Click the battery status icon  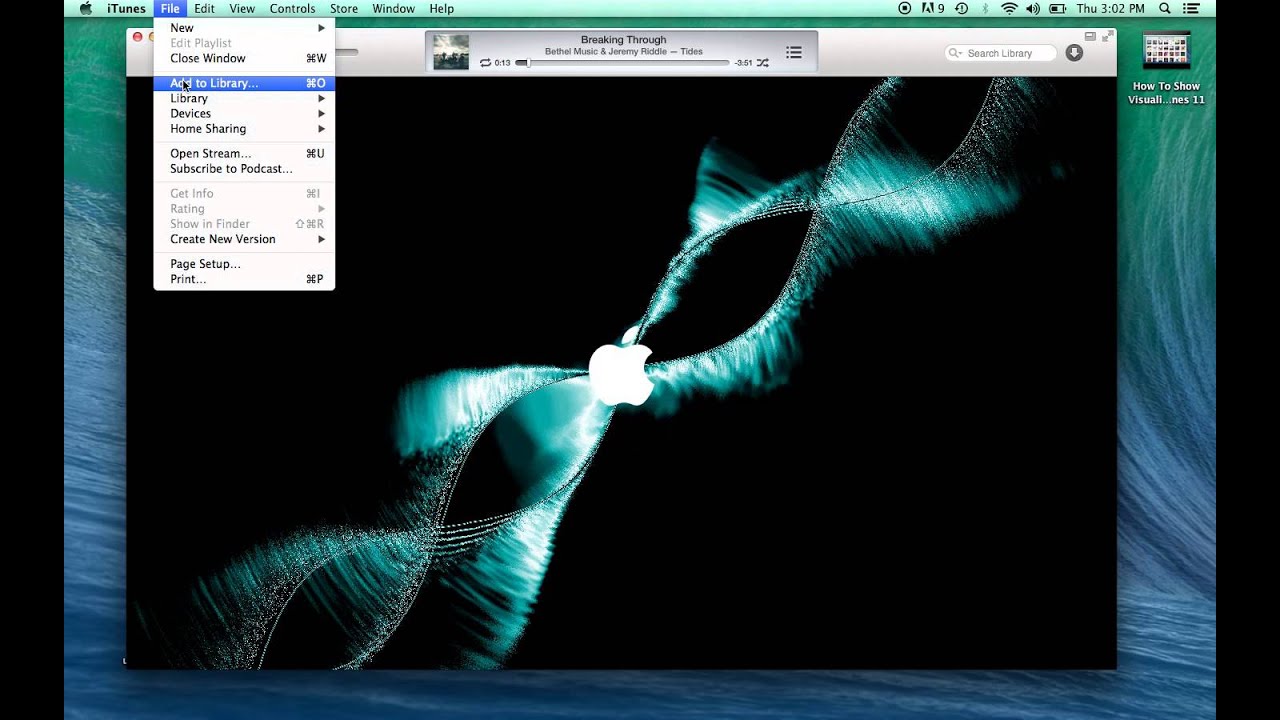(1058, 9)
